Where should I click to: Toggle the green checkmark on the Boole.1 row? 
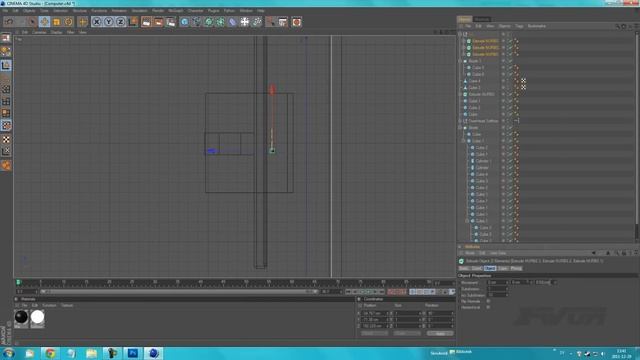tap(509, 61)
